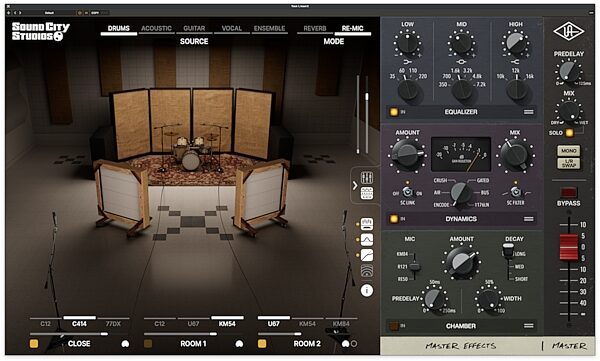Choose C12 for the CLOSE mic

point(46,324)
